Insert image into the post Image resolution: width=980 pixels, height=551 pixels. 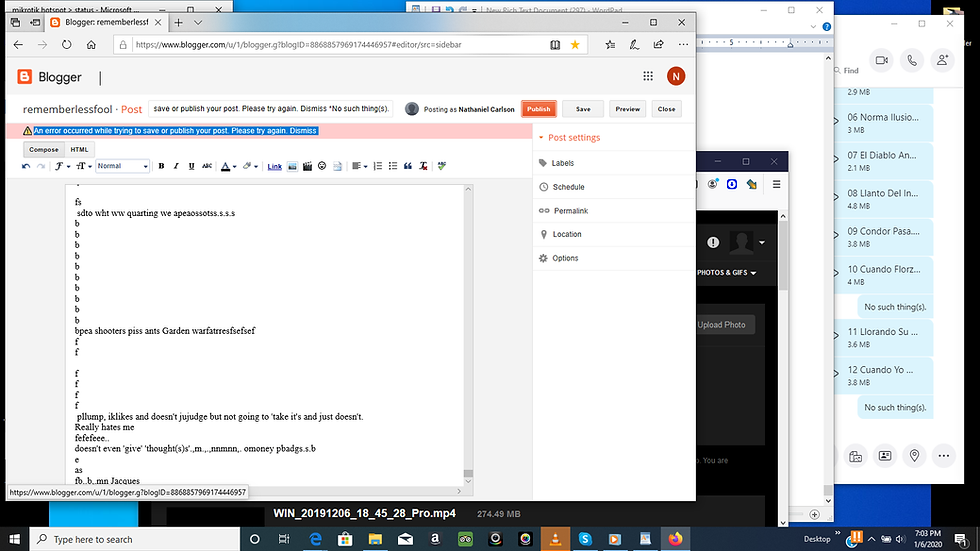(292, 166)
